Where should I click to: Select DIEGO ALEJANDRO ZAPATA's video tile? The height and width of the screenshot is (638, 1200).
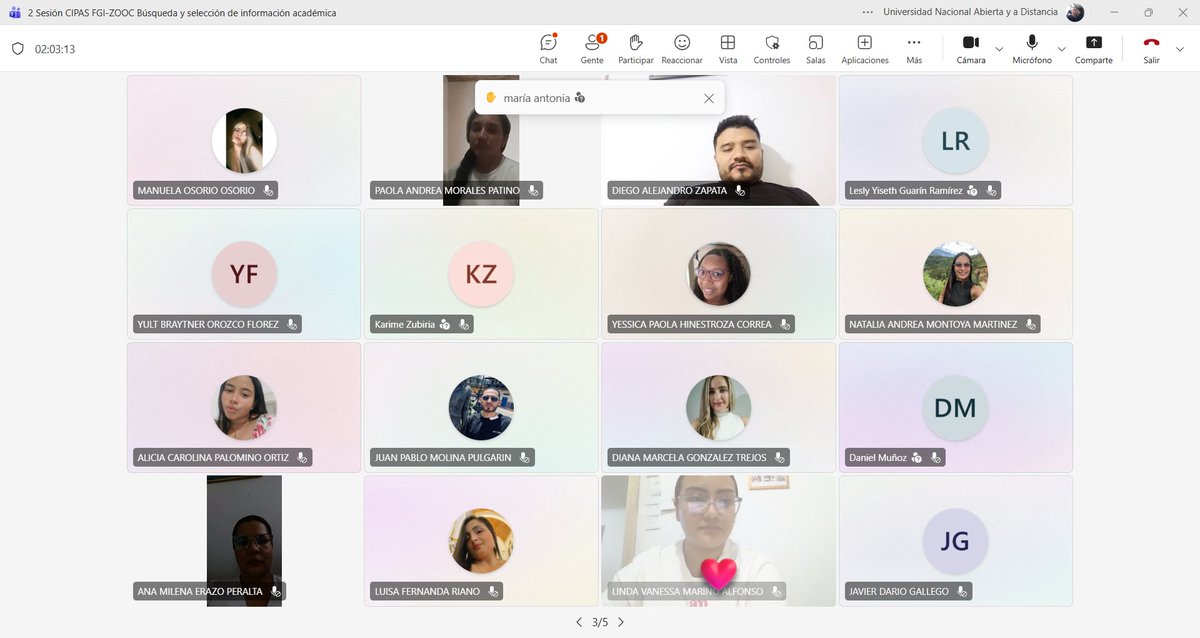tap(718, 141)
